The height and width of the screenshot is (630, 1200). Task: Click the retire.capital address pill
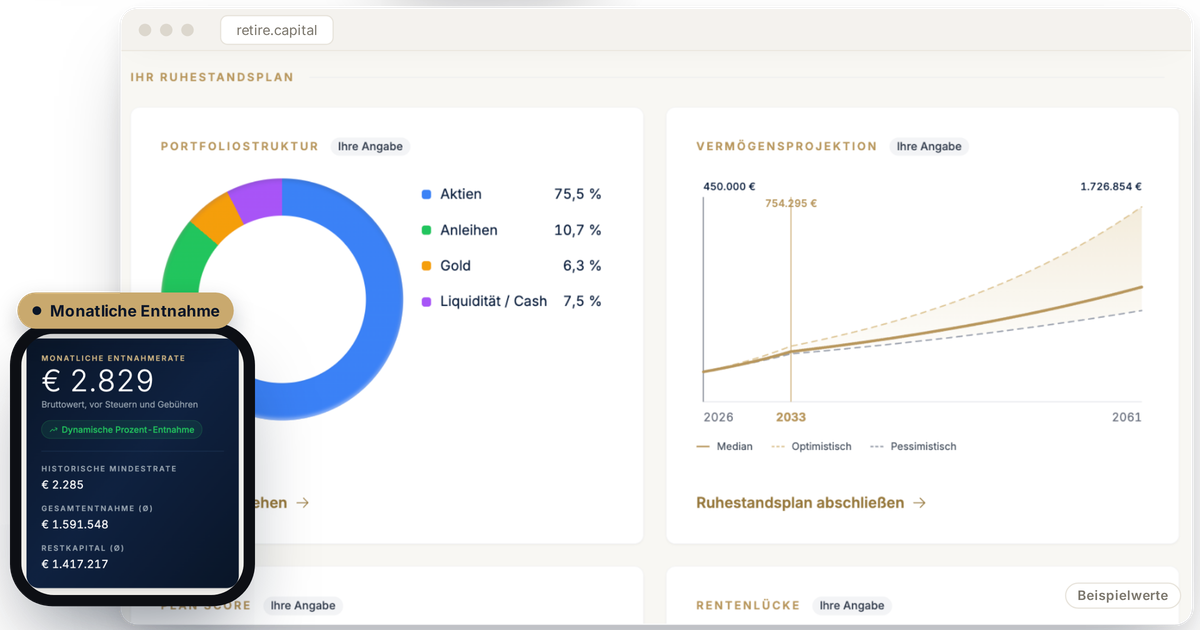[277, 30]
